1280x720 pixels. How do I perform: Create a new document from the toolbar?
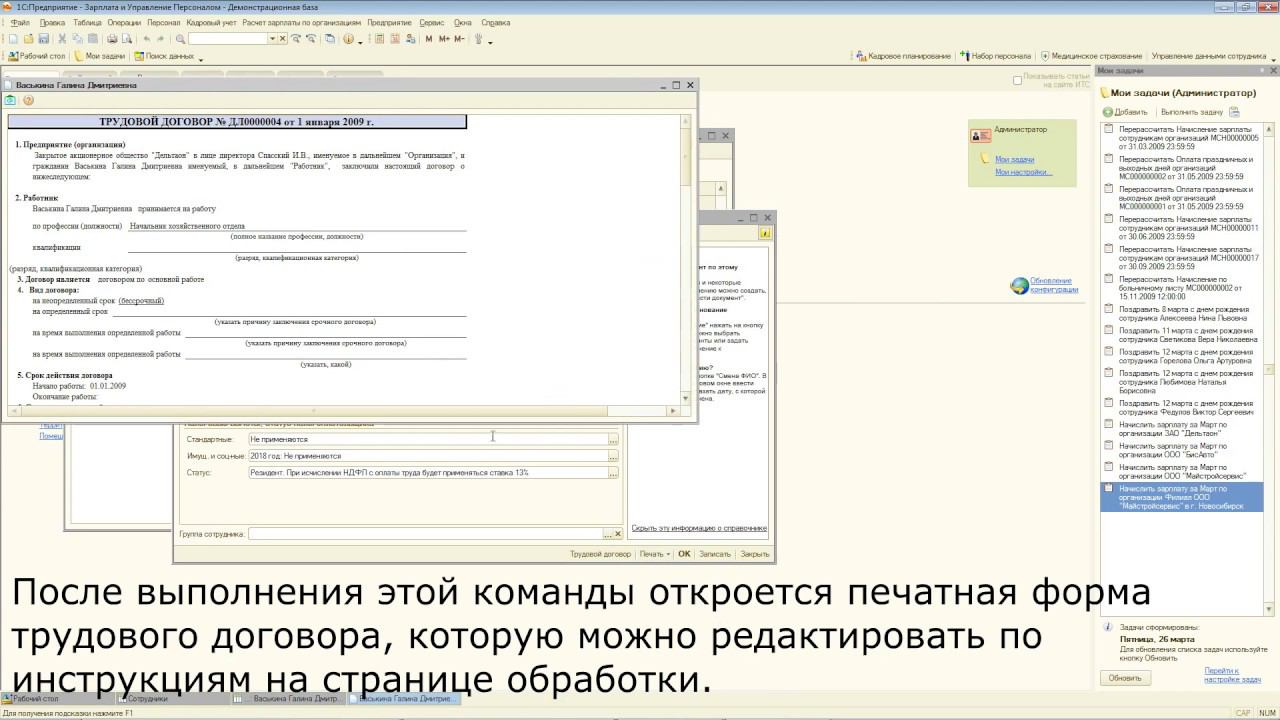13,39
